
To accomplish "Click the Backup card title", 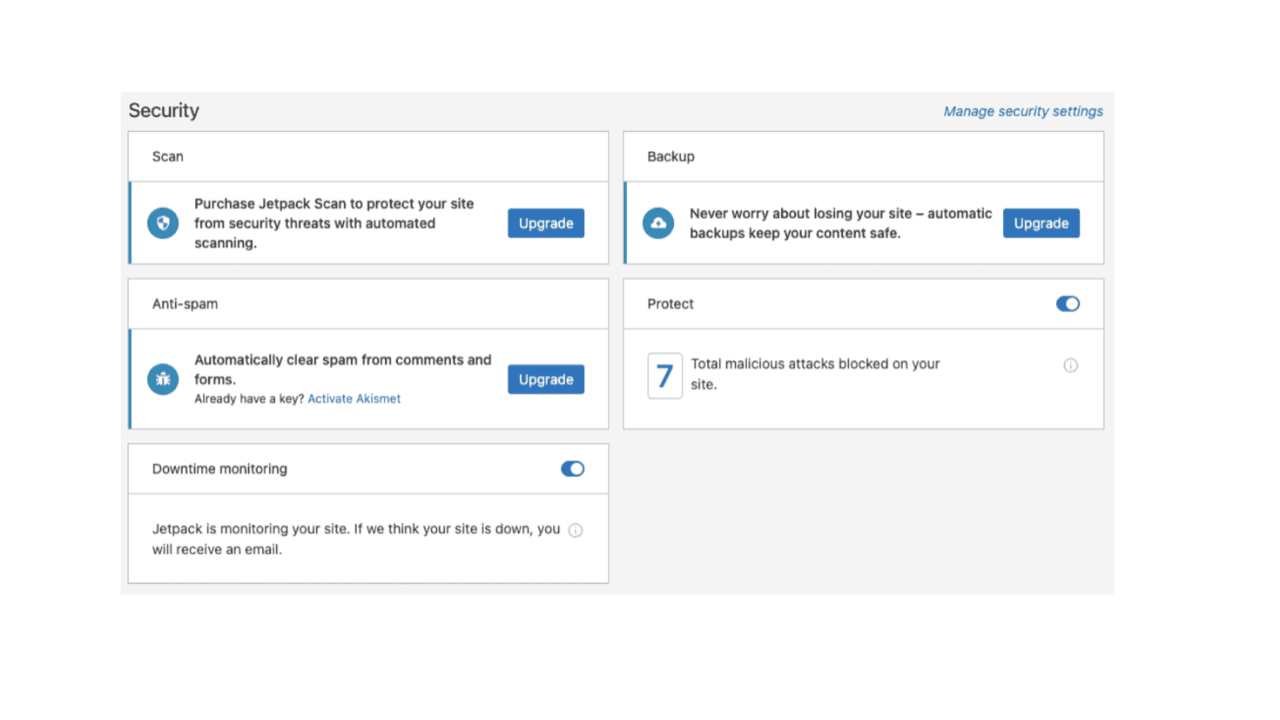I will 671,156.
